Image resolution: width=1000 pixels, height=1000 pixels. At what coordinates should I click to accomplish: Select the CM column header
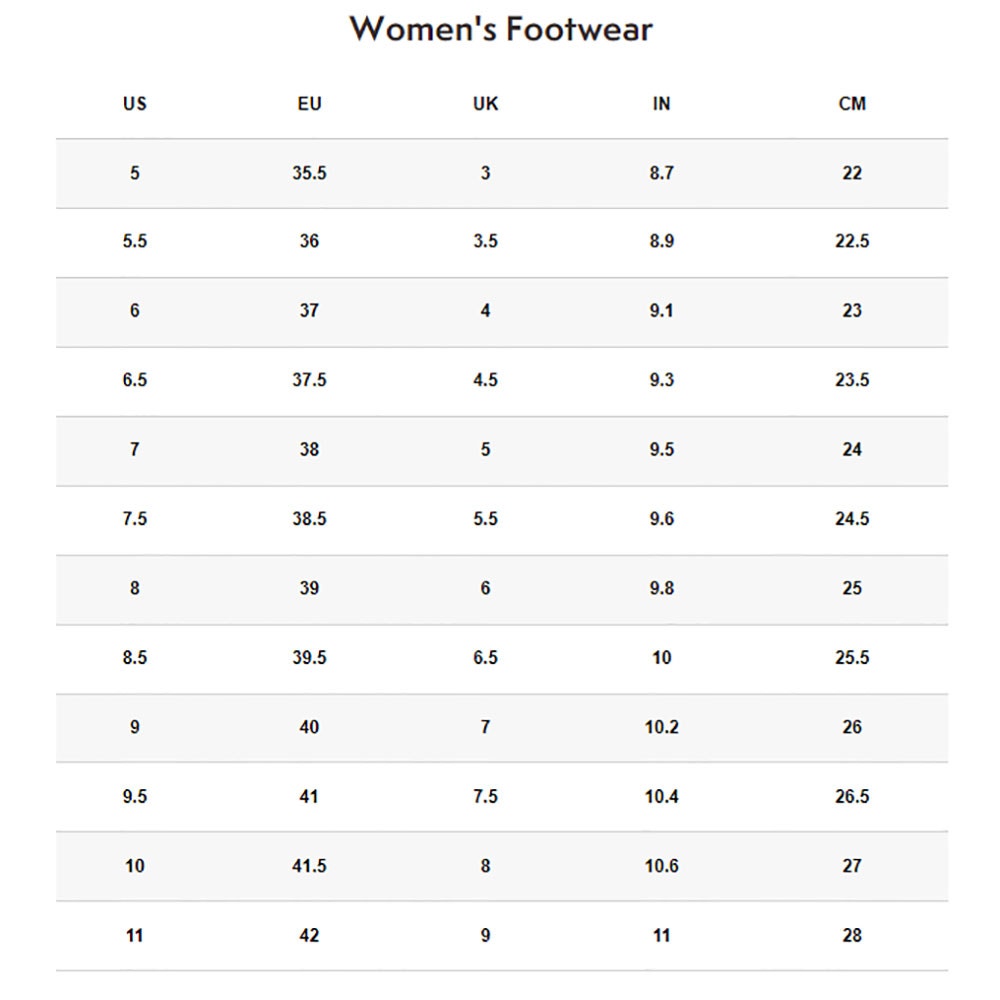point(852,103)
